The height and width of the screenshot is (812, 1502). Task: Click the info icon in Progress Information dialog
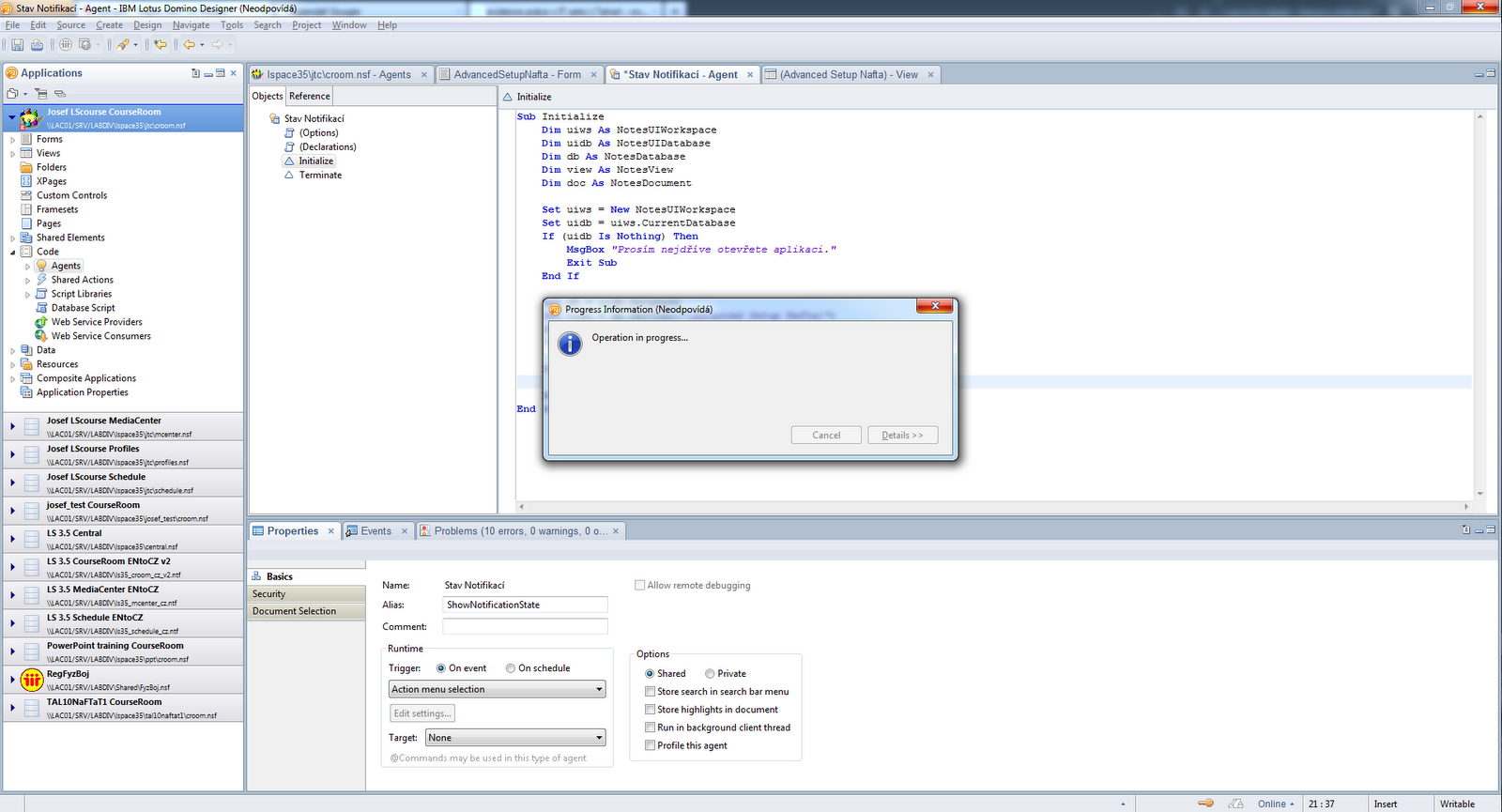[570, 344]
